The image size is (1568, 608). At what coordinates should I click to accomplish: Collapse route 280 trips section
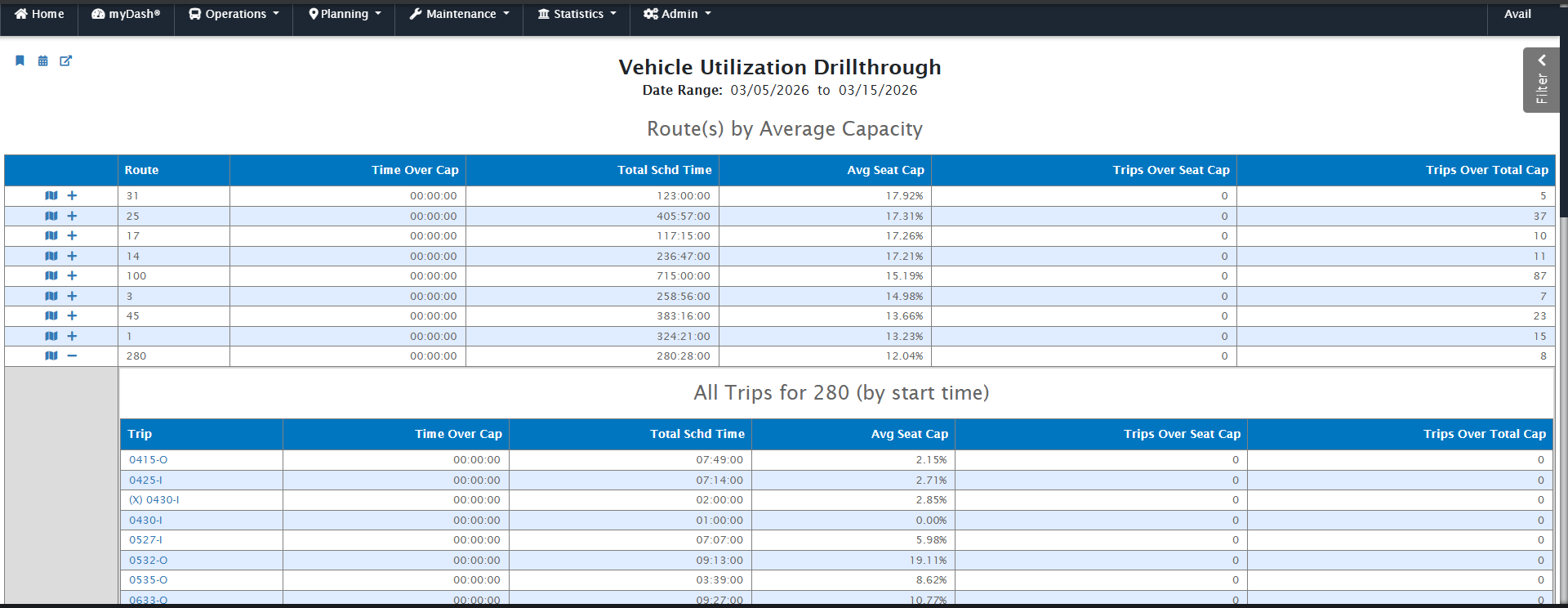[72, 356]
